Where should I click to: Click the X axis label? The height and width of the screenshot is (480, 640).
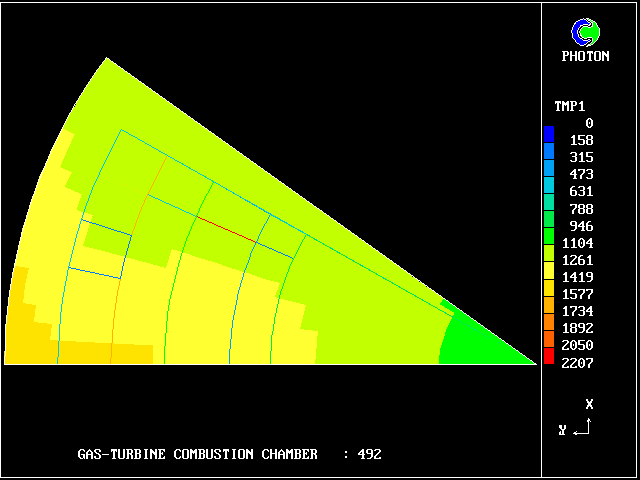point(589,404)
